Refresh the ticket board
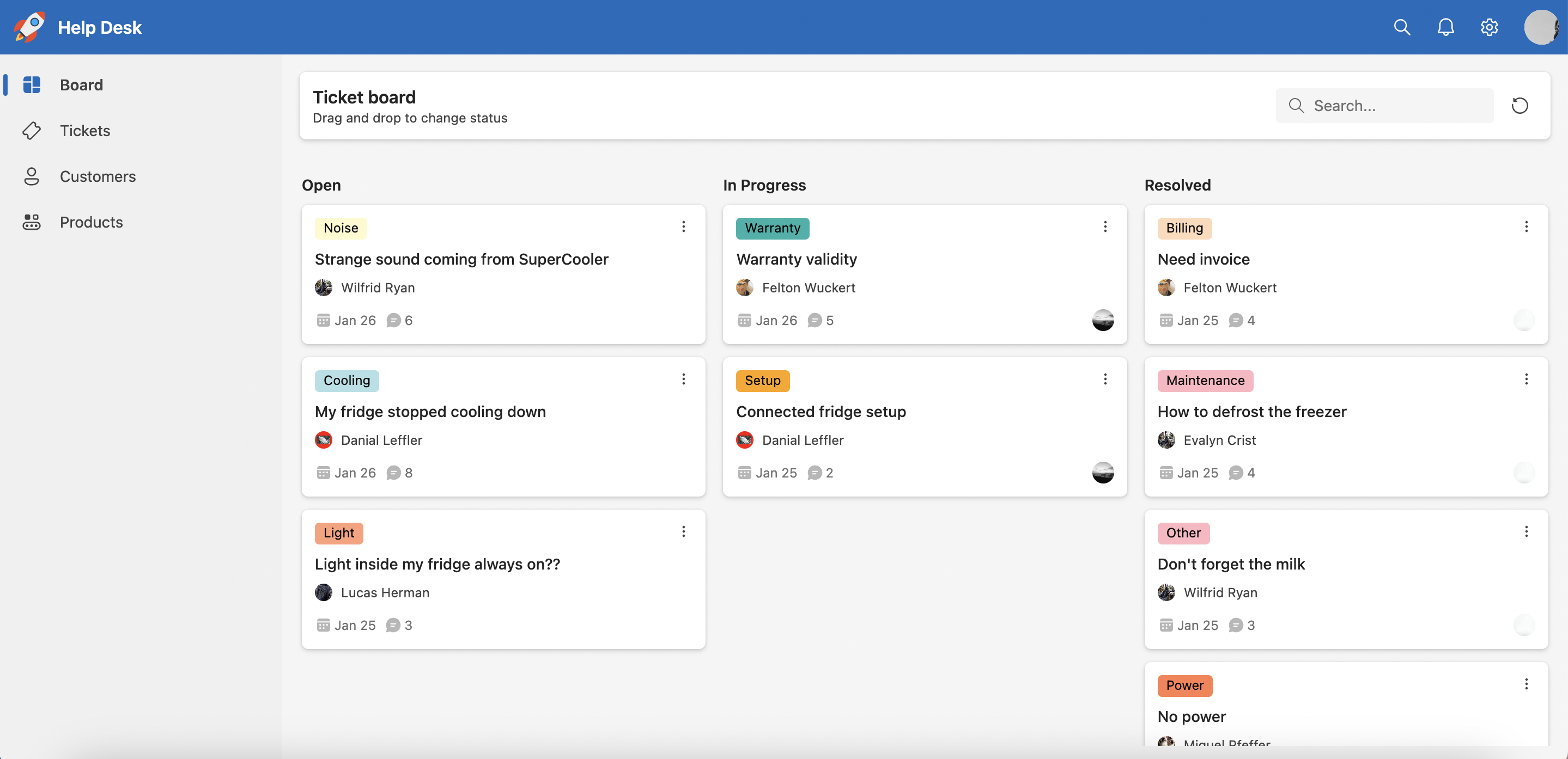 pos(1520,106)
